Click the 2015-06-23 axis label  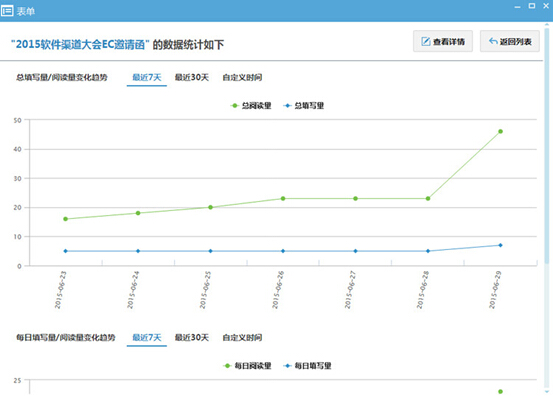point(60,290)
